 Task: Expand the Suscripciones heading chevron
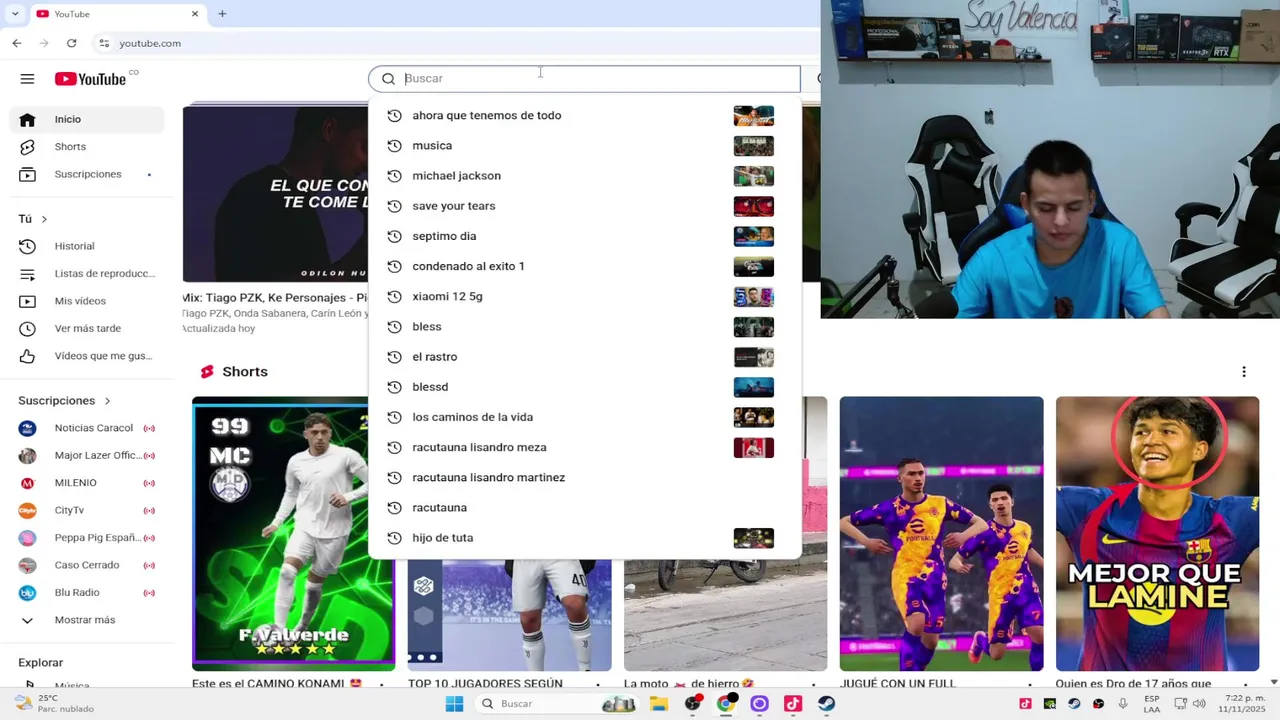107,401
